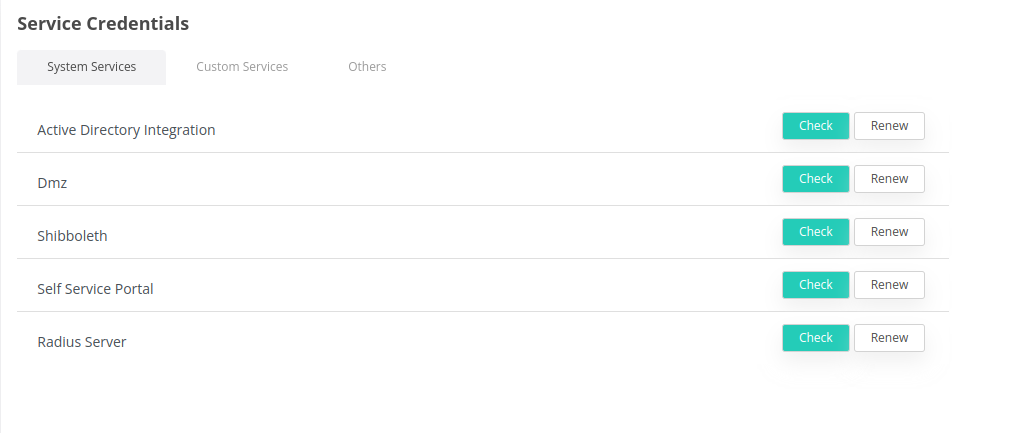Click the empty area below Radius Server
Screen dimensions: 1018x433
(x=480, y=395)
